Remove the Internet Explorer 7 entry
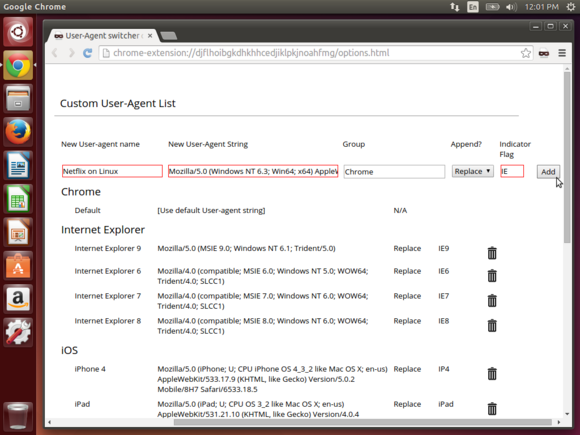This screenshot has width=580, height=435. 492,300
